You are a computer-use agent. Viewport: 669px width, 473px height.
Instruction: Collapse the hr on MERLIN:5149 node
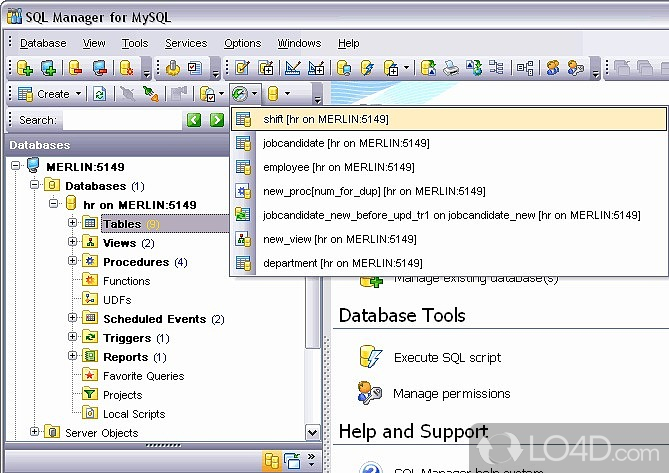[54, 203]
